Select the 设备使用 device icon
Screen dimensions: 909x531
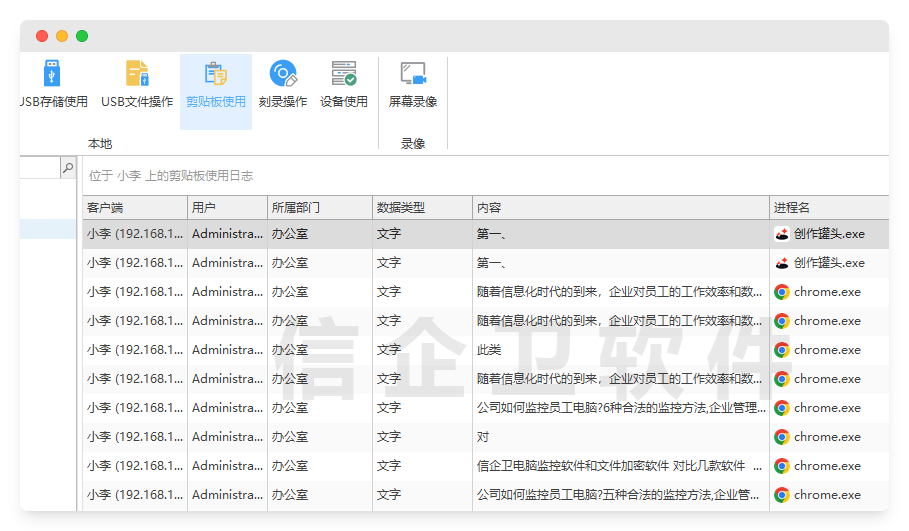click(x=344, y=75)
